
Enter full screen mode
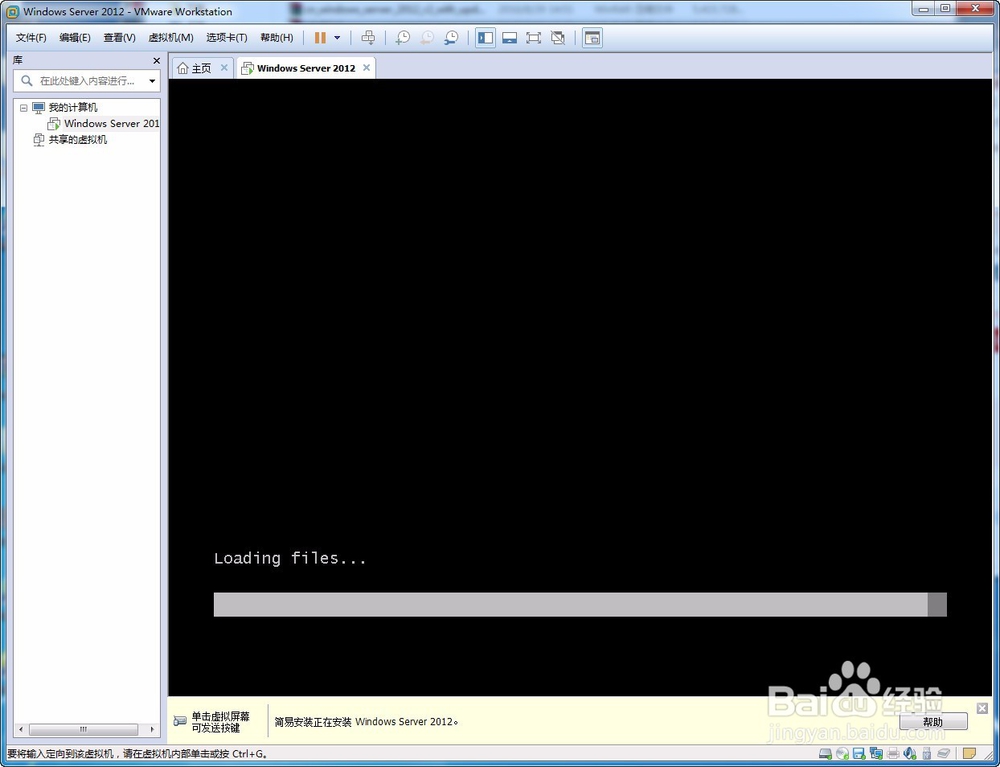tap(533, 38)
